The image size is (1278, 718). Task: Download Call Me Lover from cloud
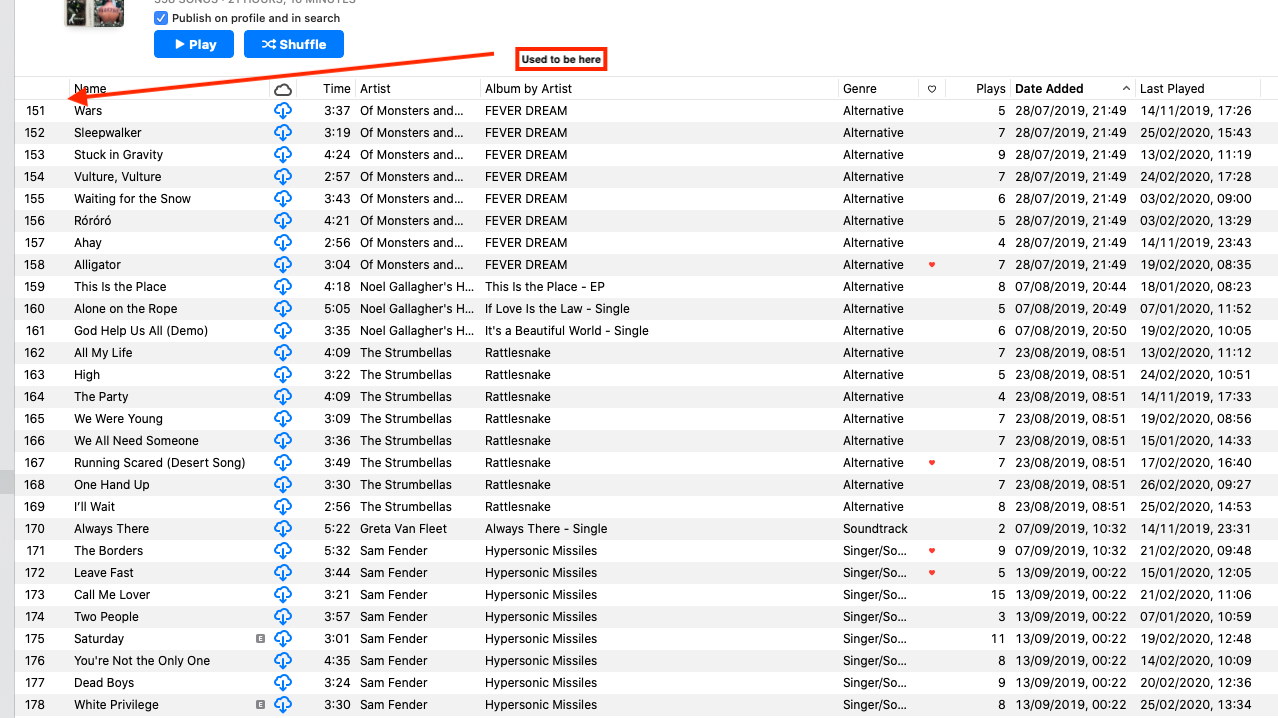[x=283, y=595]
